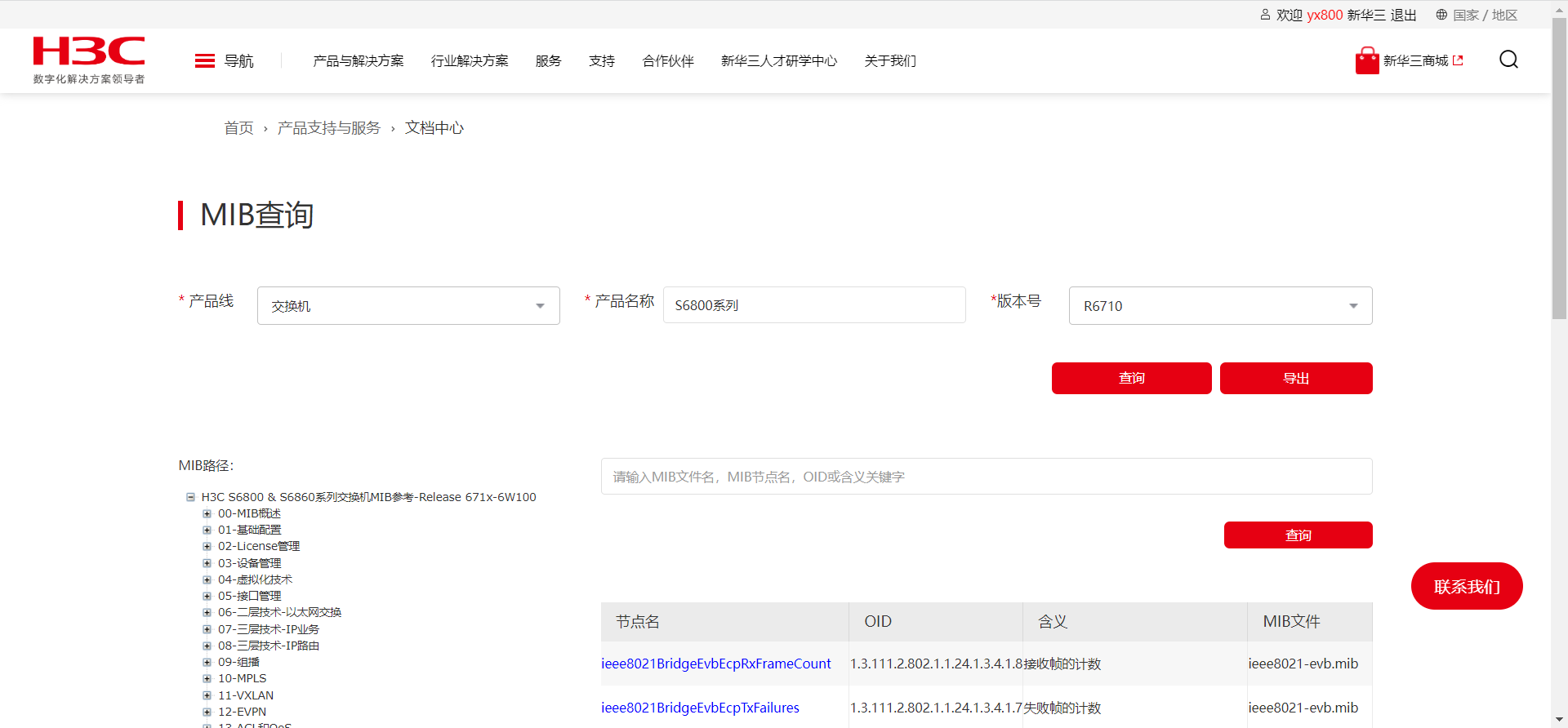This screenshot has height=728, width=1568.
Task: Click the H3C logo
Action: coord(89,60)
